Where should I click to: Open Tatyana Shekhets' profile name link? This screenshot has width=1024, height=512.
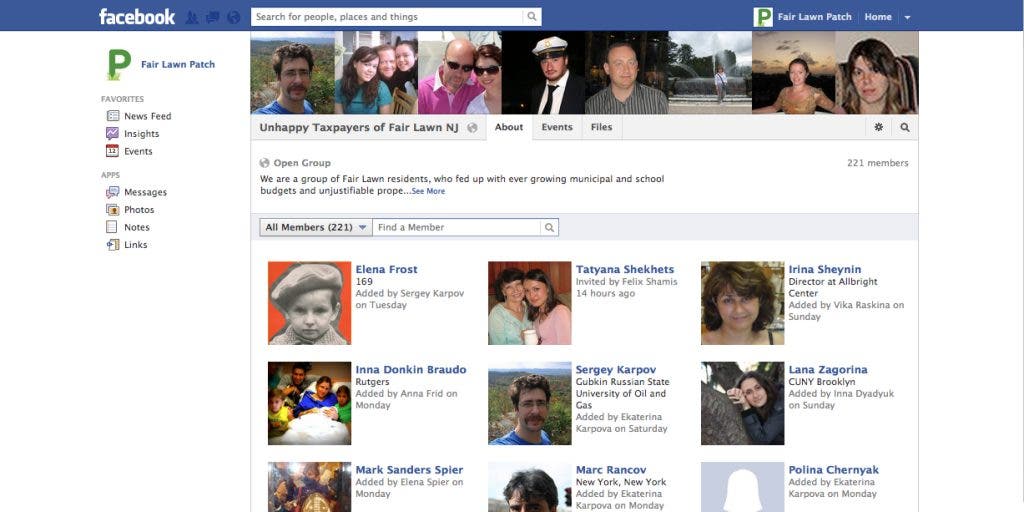(624, 269)
